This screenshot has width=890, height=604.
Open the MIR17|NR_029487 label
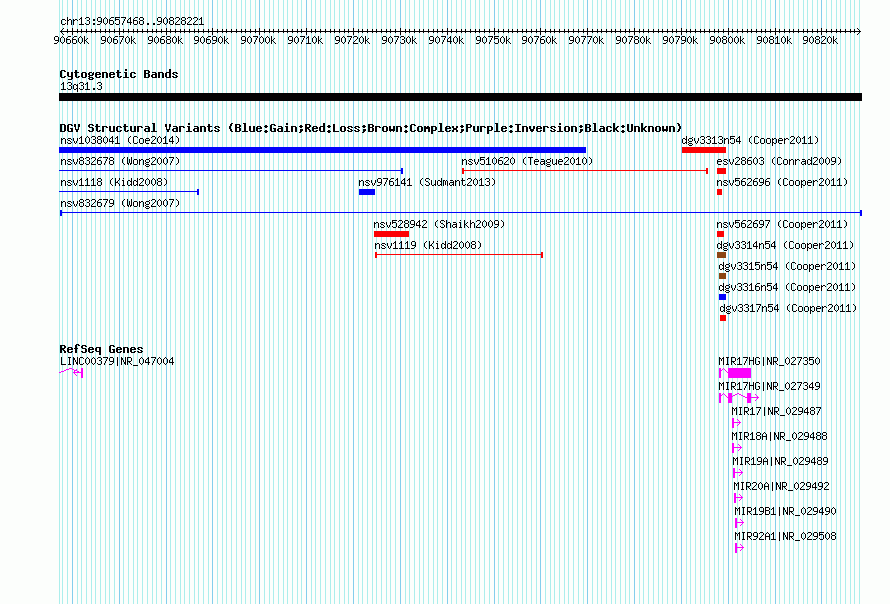click(x=776, y=411)
